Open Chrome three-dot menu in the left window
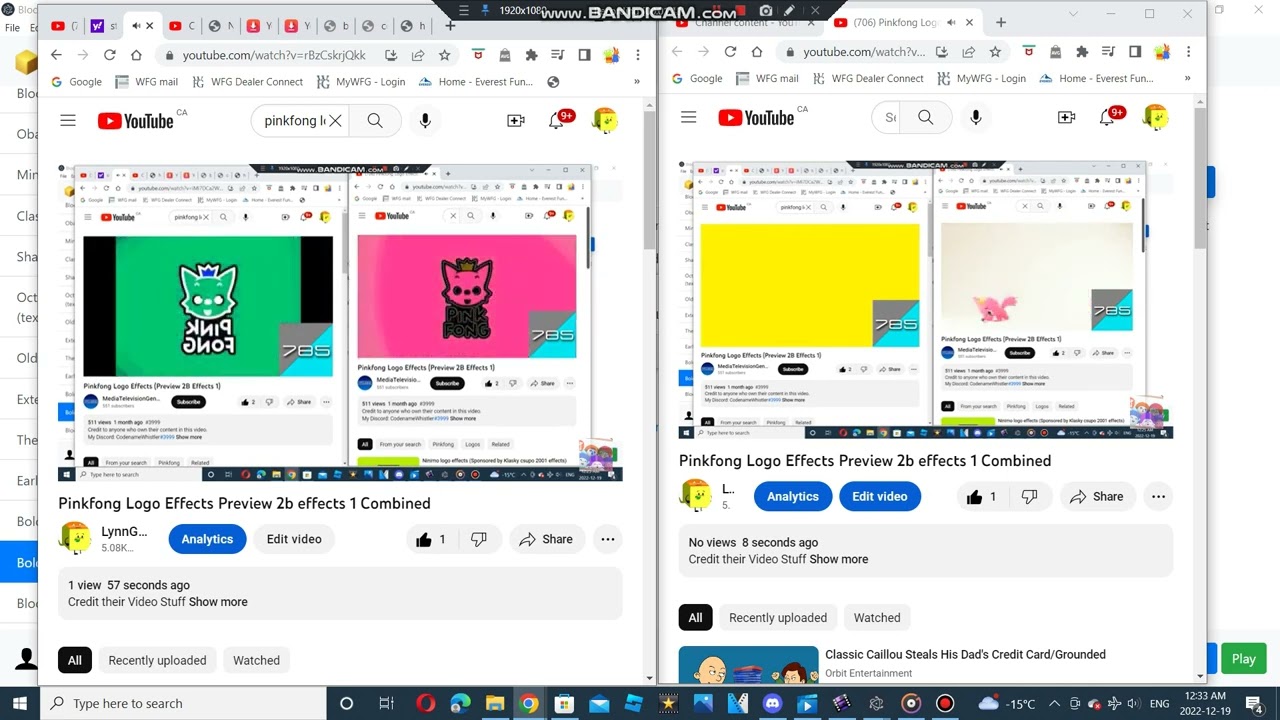 tap(636, 55)
